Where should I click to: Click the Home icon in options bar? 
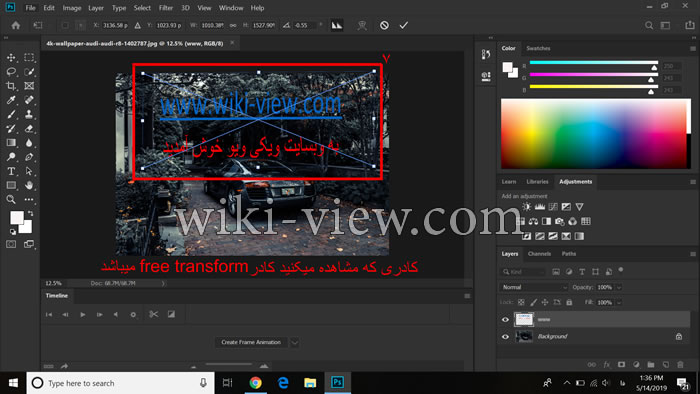[x=16, y=25]
